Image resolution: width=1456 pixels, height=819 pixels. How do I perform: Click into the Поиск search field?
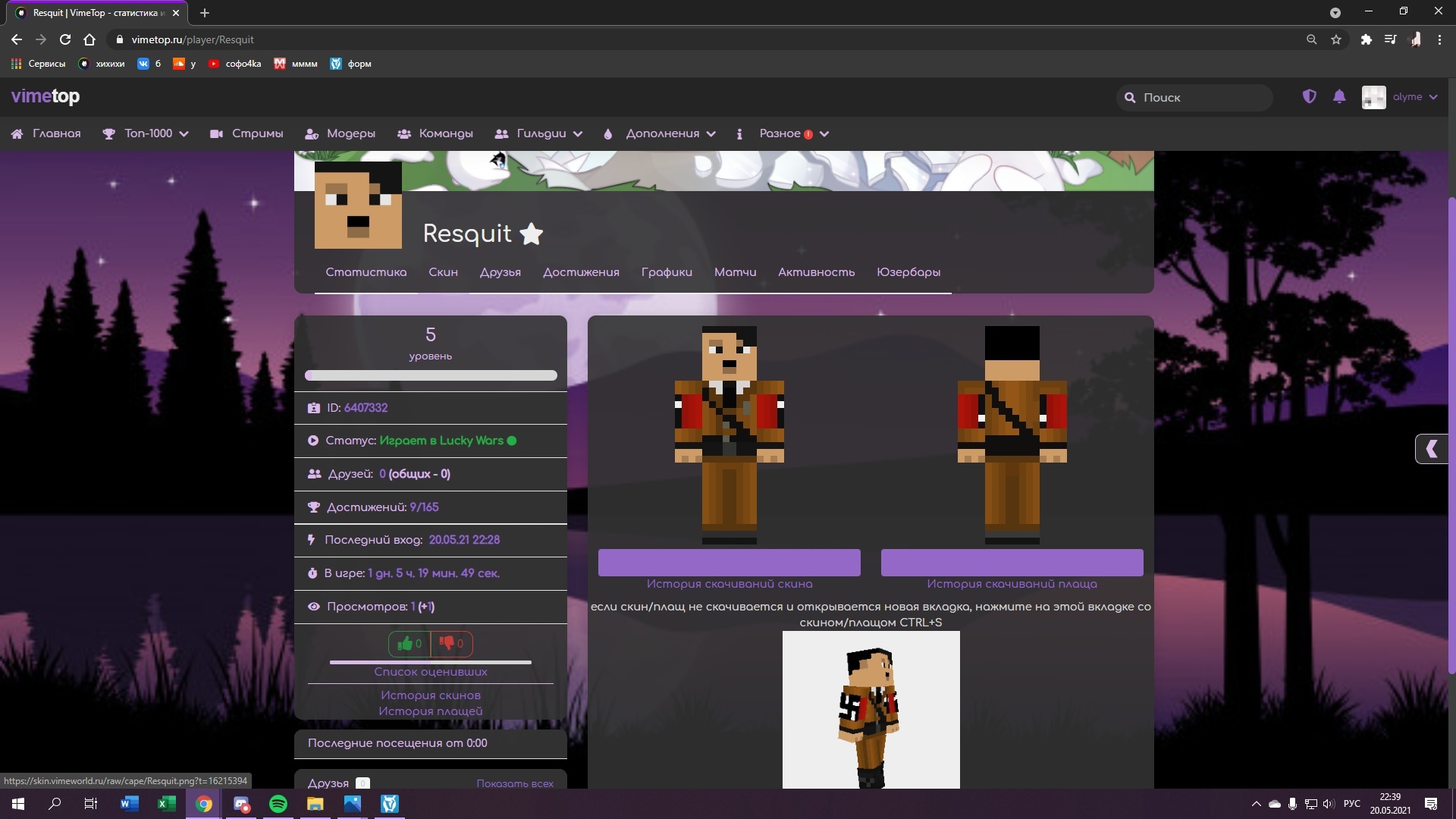1194,97
